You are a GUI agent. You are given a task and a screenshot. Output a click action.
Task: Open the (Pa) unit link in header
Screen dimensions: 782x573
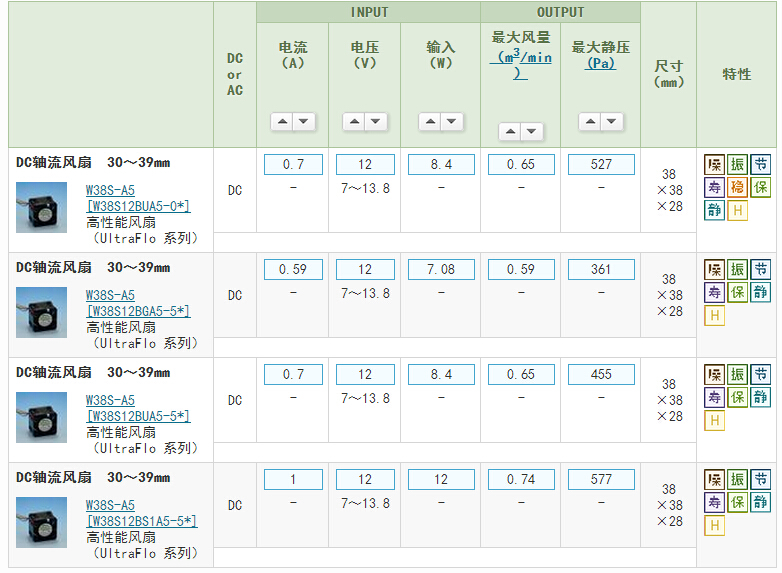[601, 63]
